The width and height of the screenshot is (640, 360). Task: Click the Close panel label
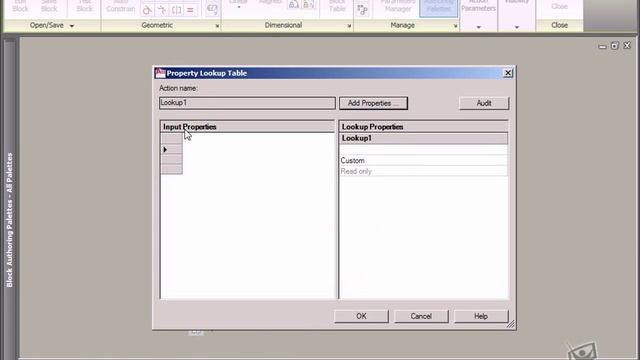(559, 25)
